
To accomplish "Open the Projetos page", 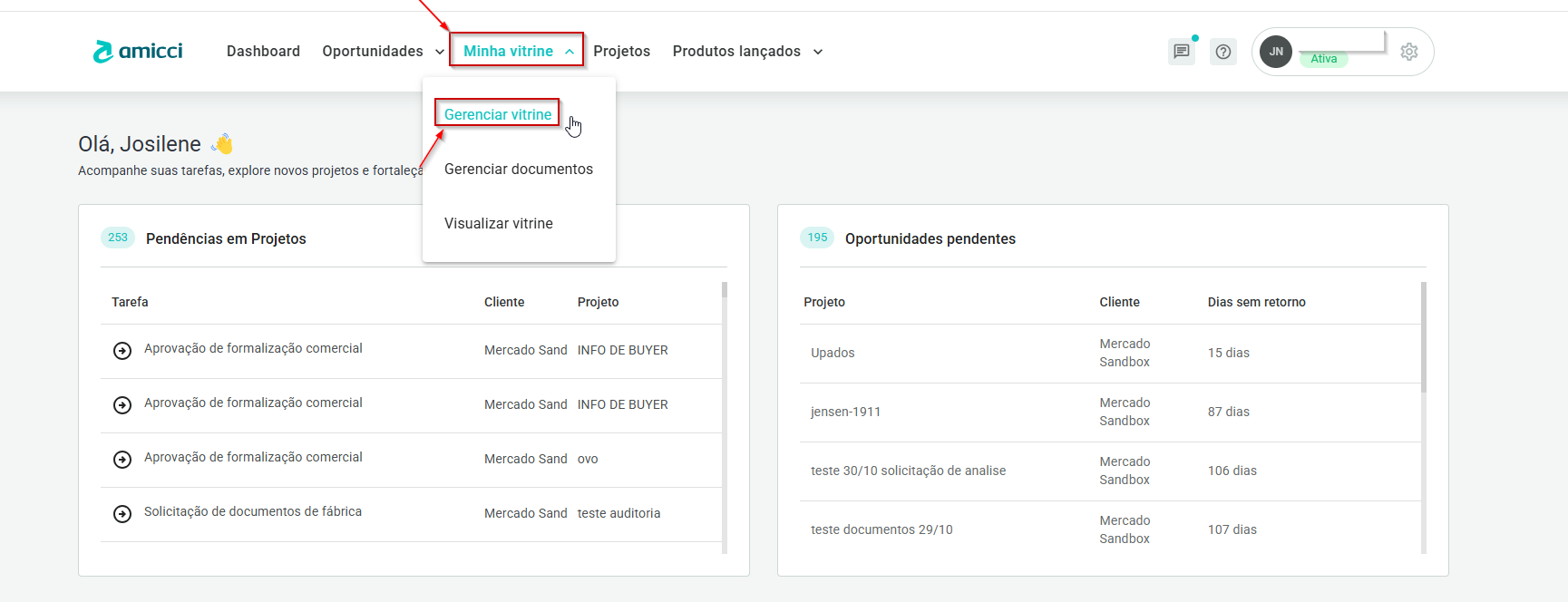I will pyautogui.click(x=621, y=52).
